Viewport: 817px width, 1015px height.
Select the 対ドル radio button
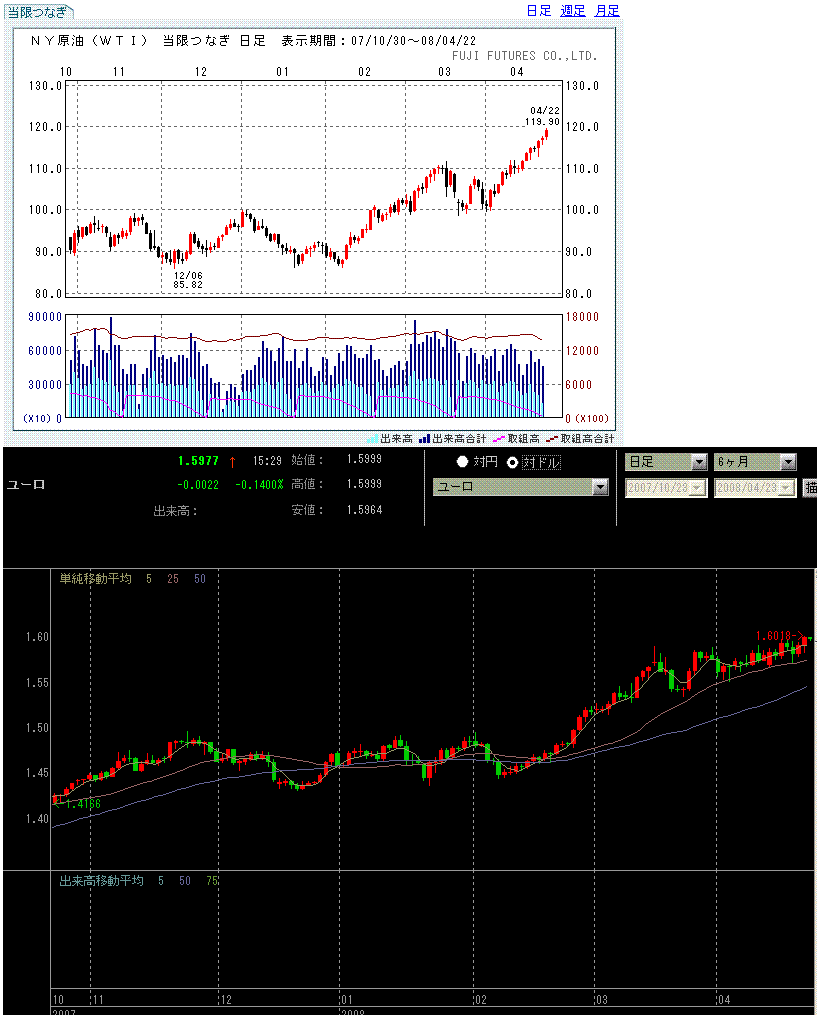[x=512, y=462]
